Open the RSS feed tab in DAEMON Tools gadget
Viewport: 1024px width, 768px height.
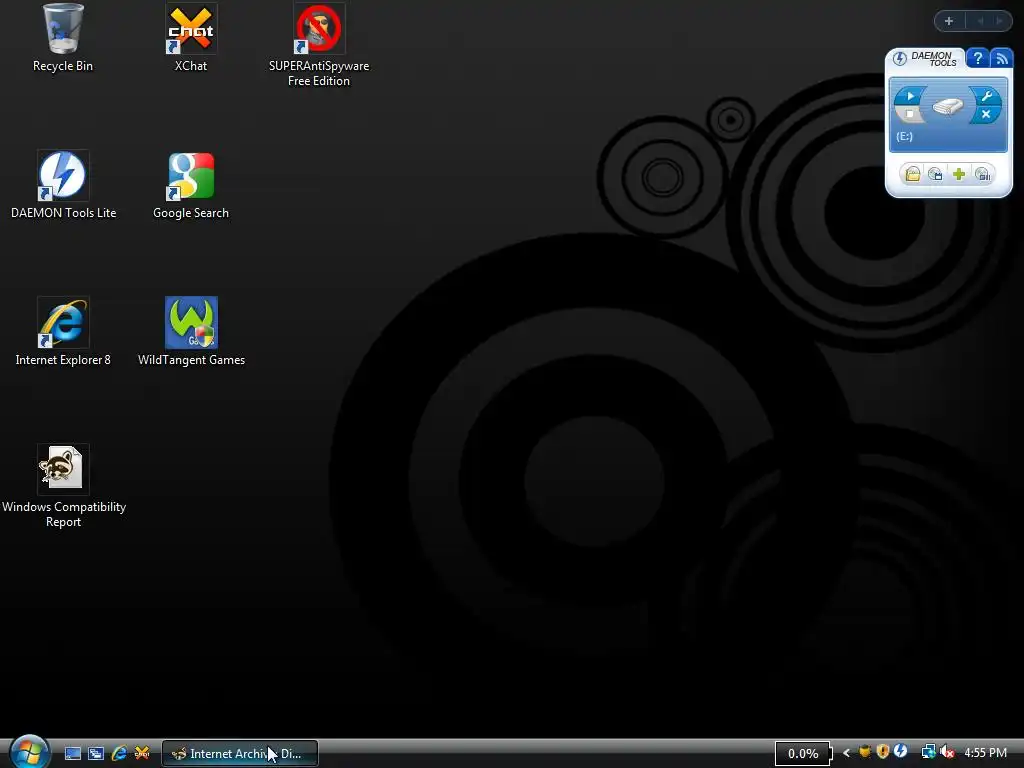(x=1001, y=58)
